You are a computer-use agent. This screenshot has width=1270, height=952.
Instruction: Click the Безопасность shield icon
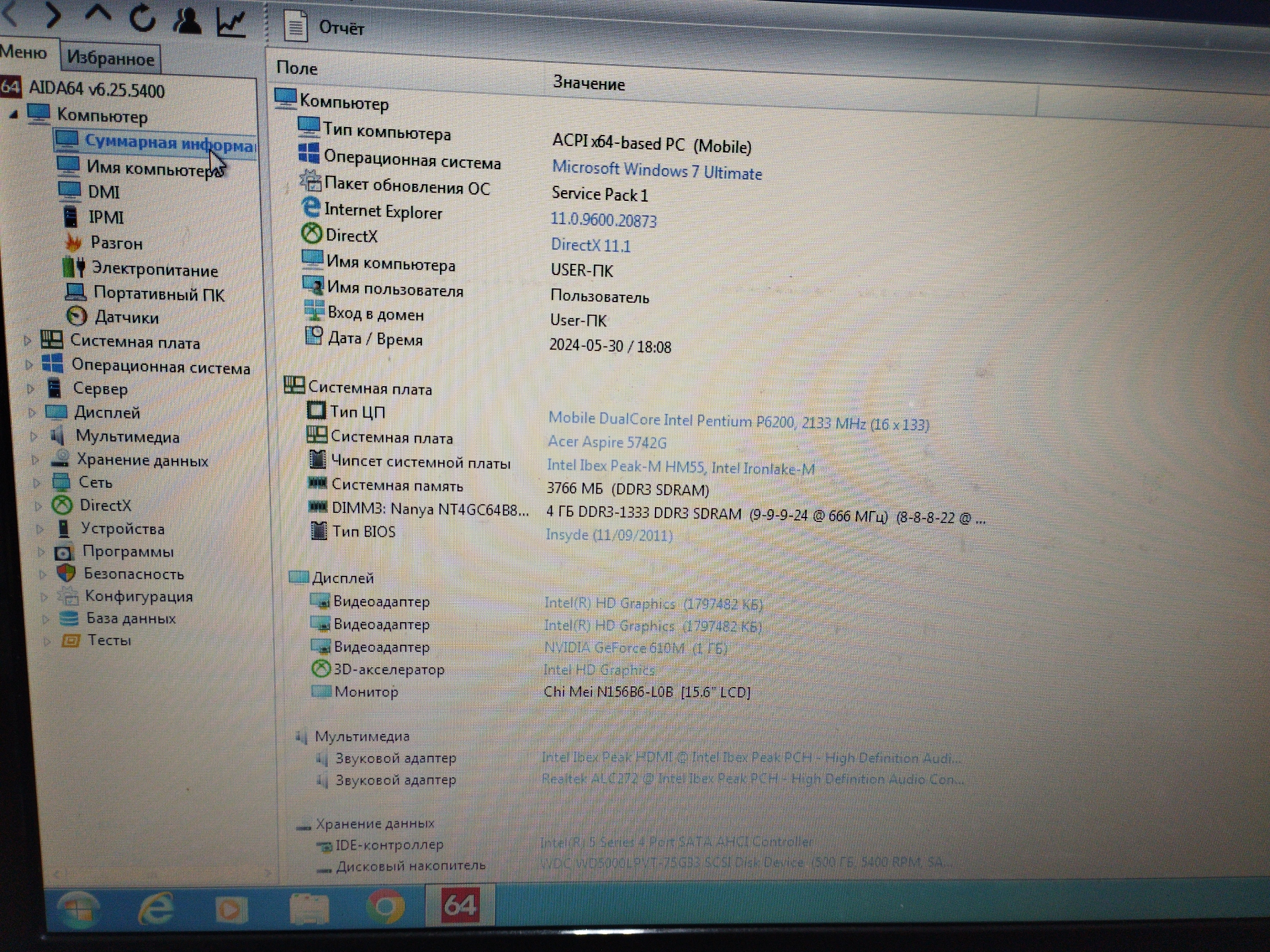coord(65,573)
